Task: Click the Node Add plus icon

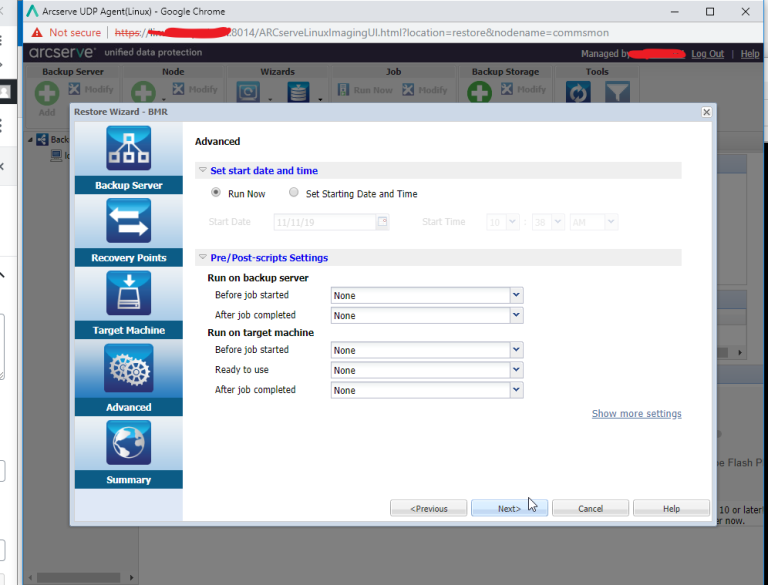Action: pos(143,93)
